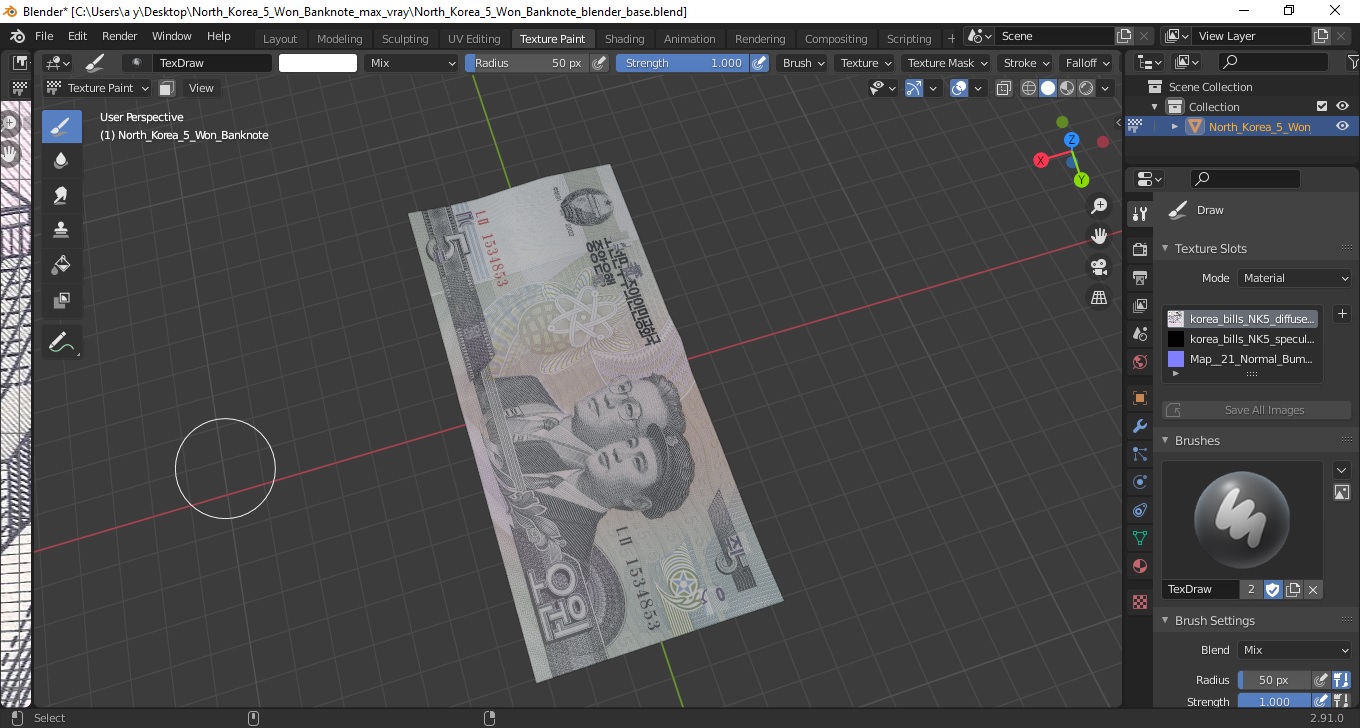This screenshot has height=728, width=1360.
Task: Select the Annotate tool
Action: click(x=61, y=342)
